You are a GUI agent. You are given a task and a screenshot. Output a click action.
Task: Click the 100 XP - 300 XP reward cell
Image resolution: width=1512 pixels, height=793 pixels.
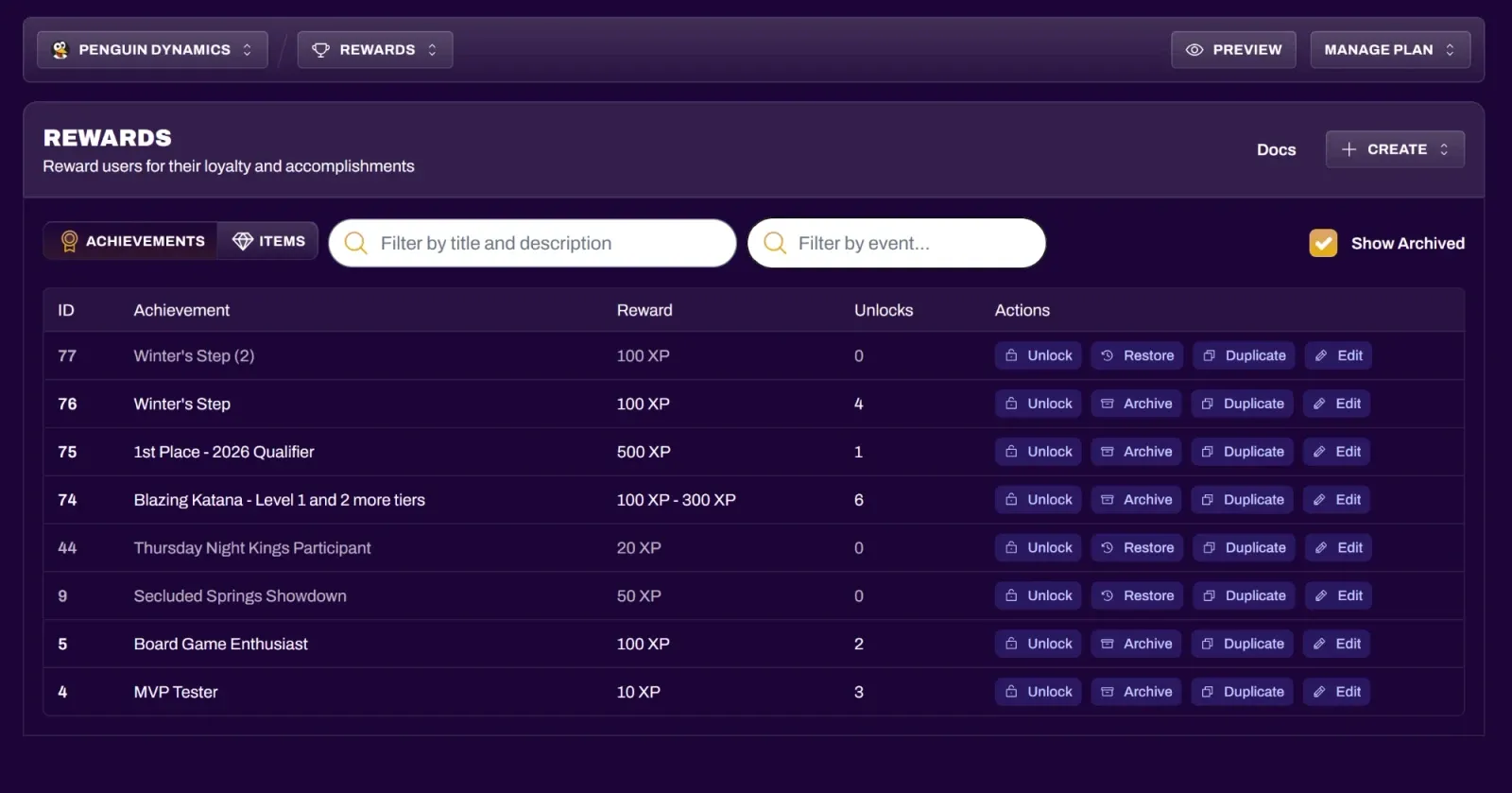(x=677, y=500)
